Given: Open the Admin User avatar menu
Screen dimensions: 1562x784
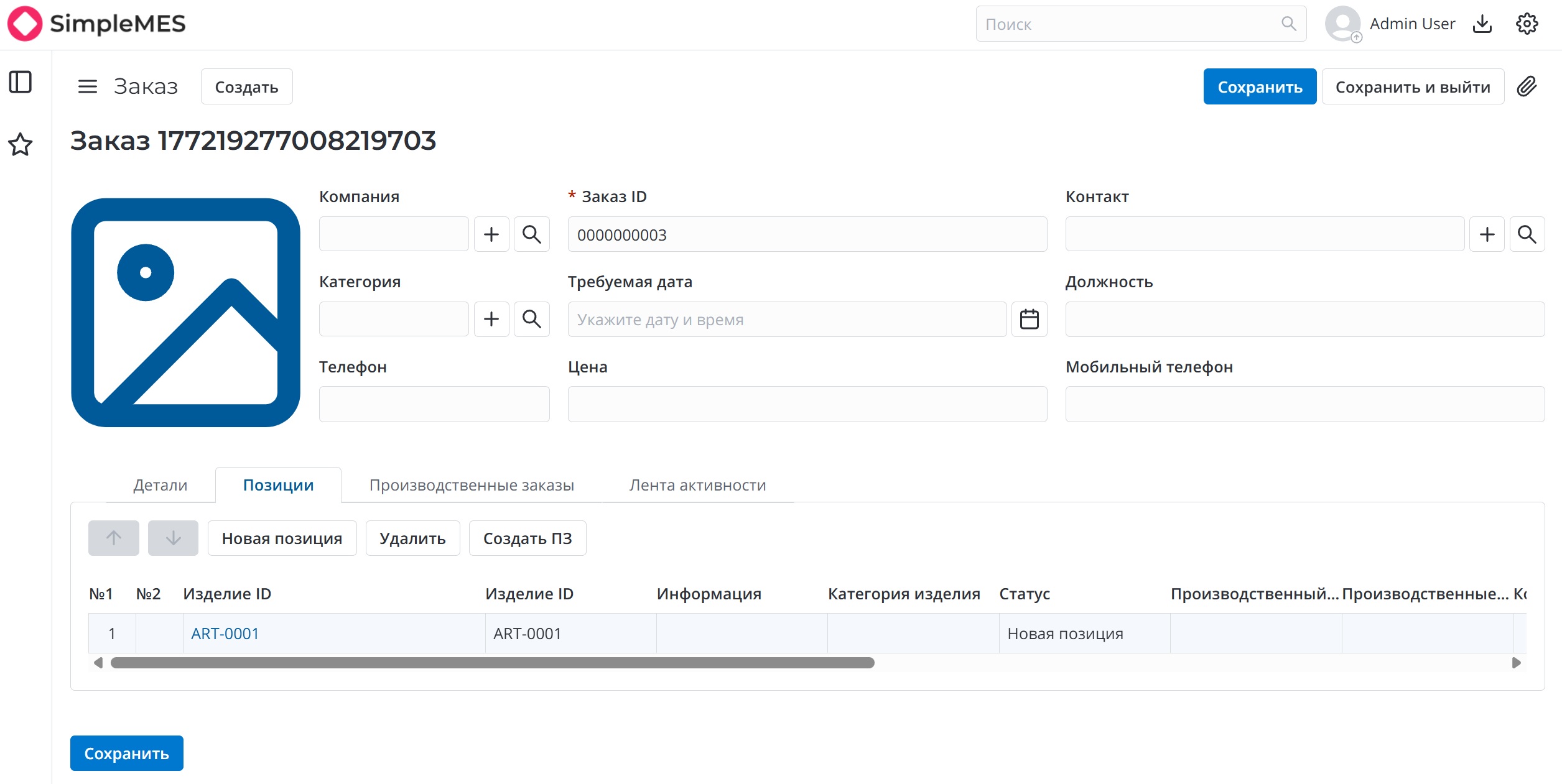Looking at the screenshot, I should [x=1343, y=24].
